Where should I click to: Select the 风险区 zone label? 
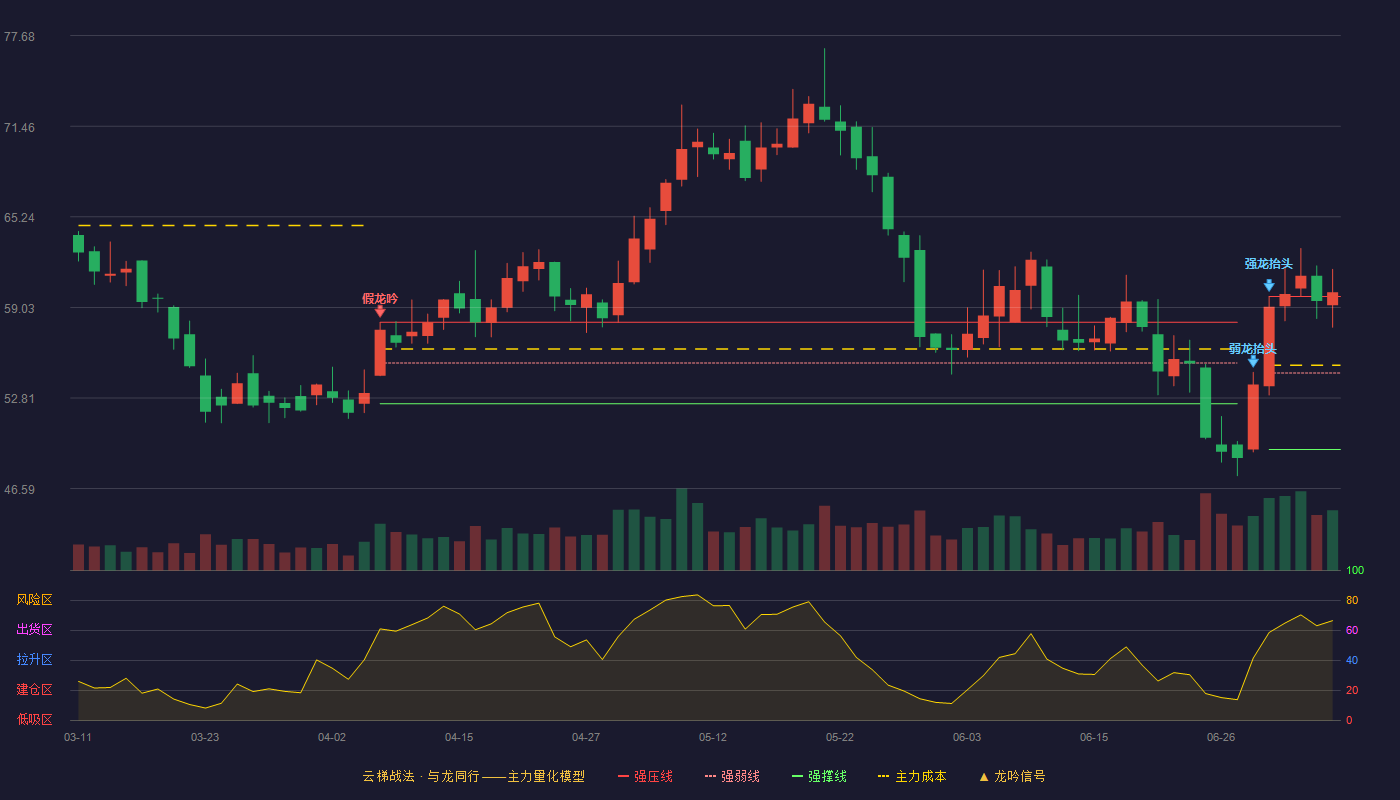pos(35,600)
